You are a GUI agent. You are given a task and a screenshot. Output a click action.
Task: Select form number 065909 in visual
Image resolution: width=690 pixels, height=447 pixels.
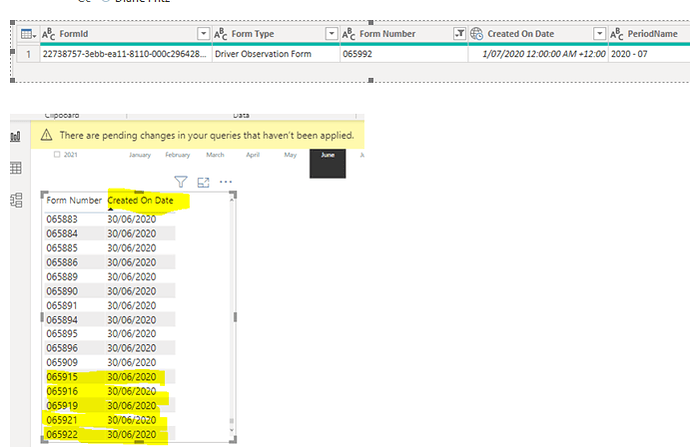tap(62, 363)
